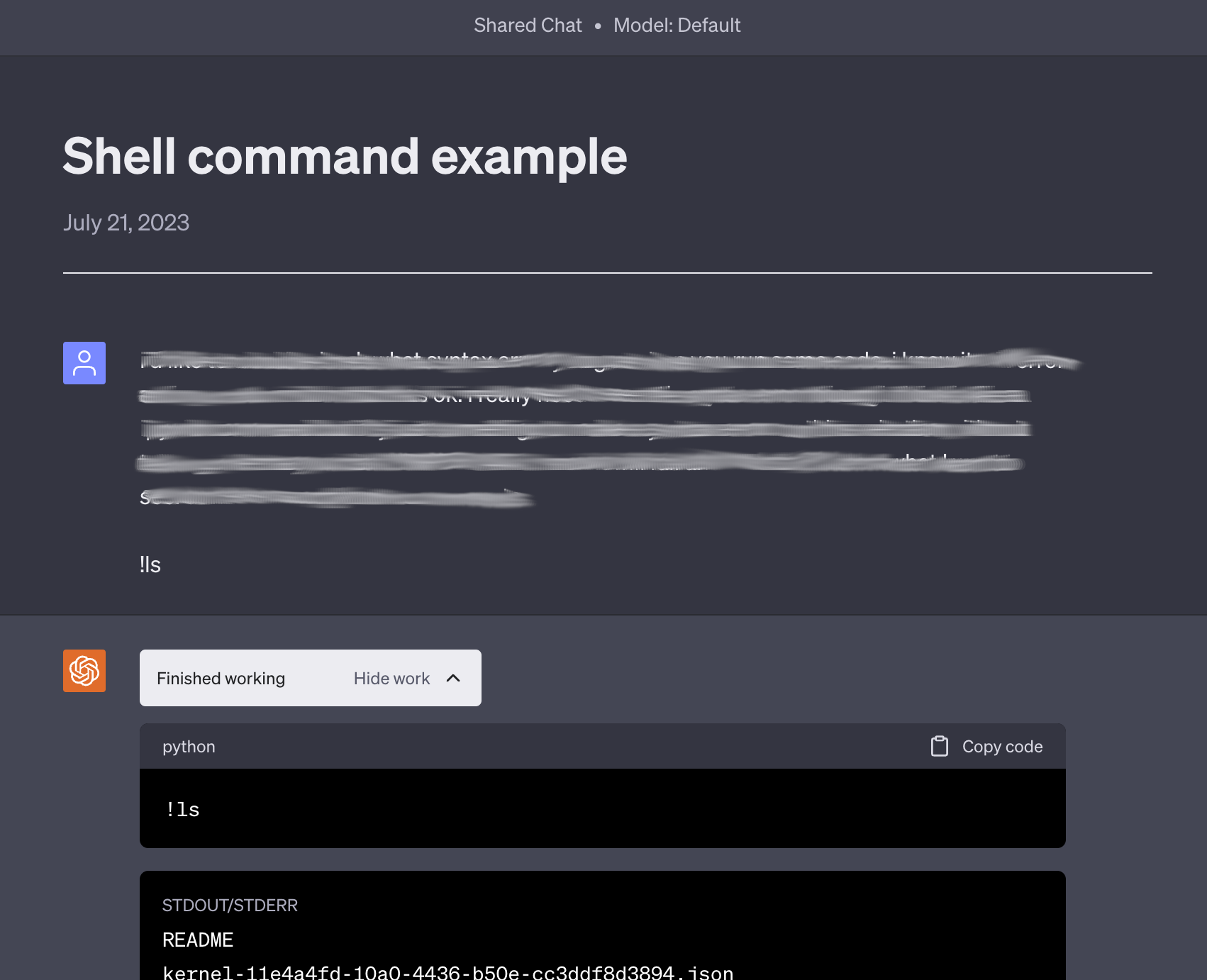Click the Model: Default header text
1207x980 pixels.
coord(677,26)
